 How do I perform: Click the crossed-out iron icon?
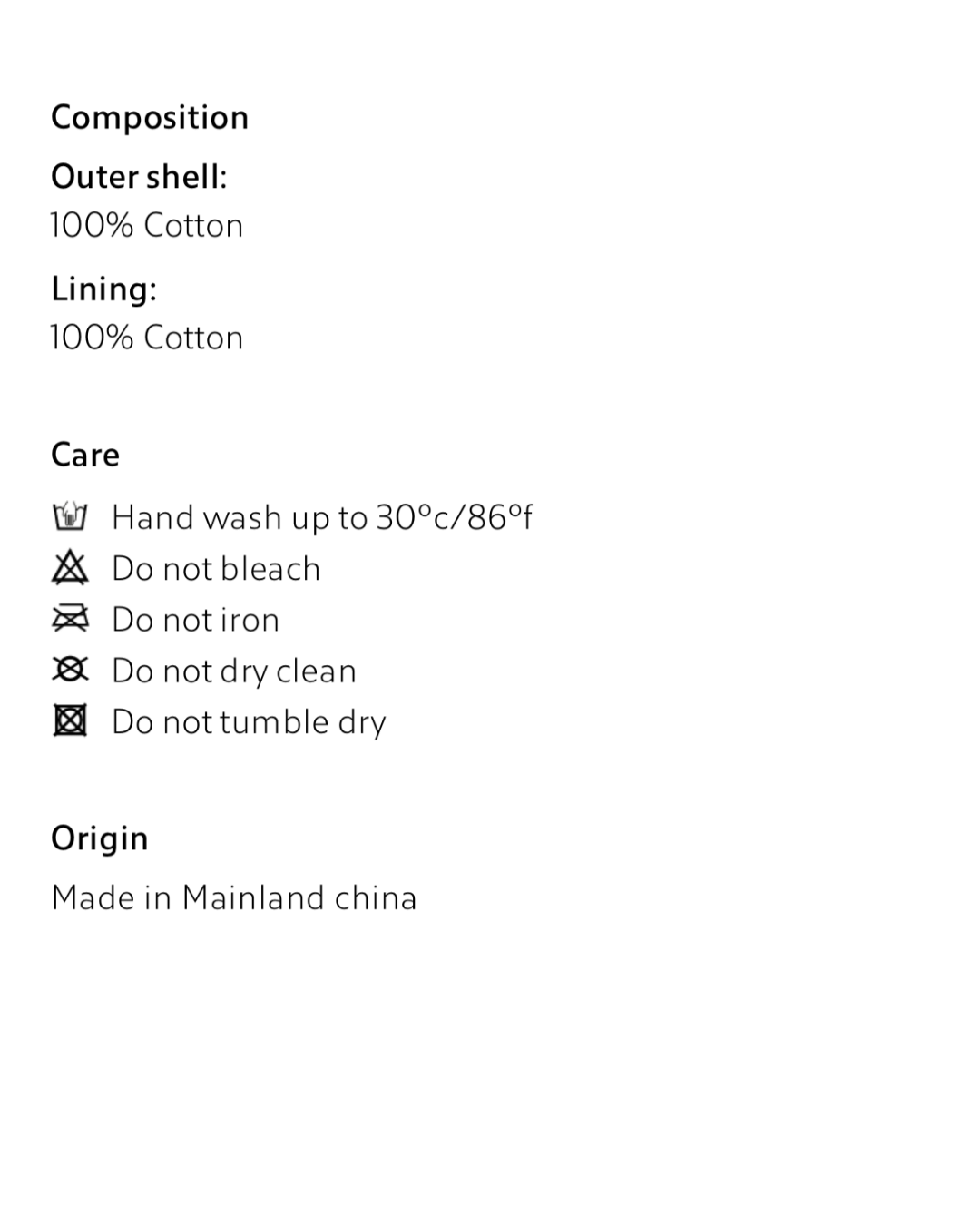click(70, 620)
